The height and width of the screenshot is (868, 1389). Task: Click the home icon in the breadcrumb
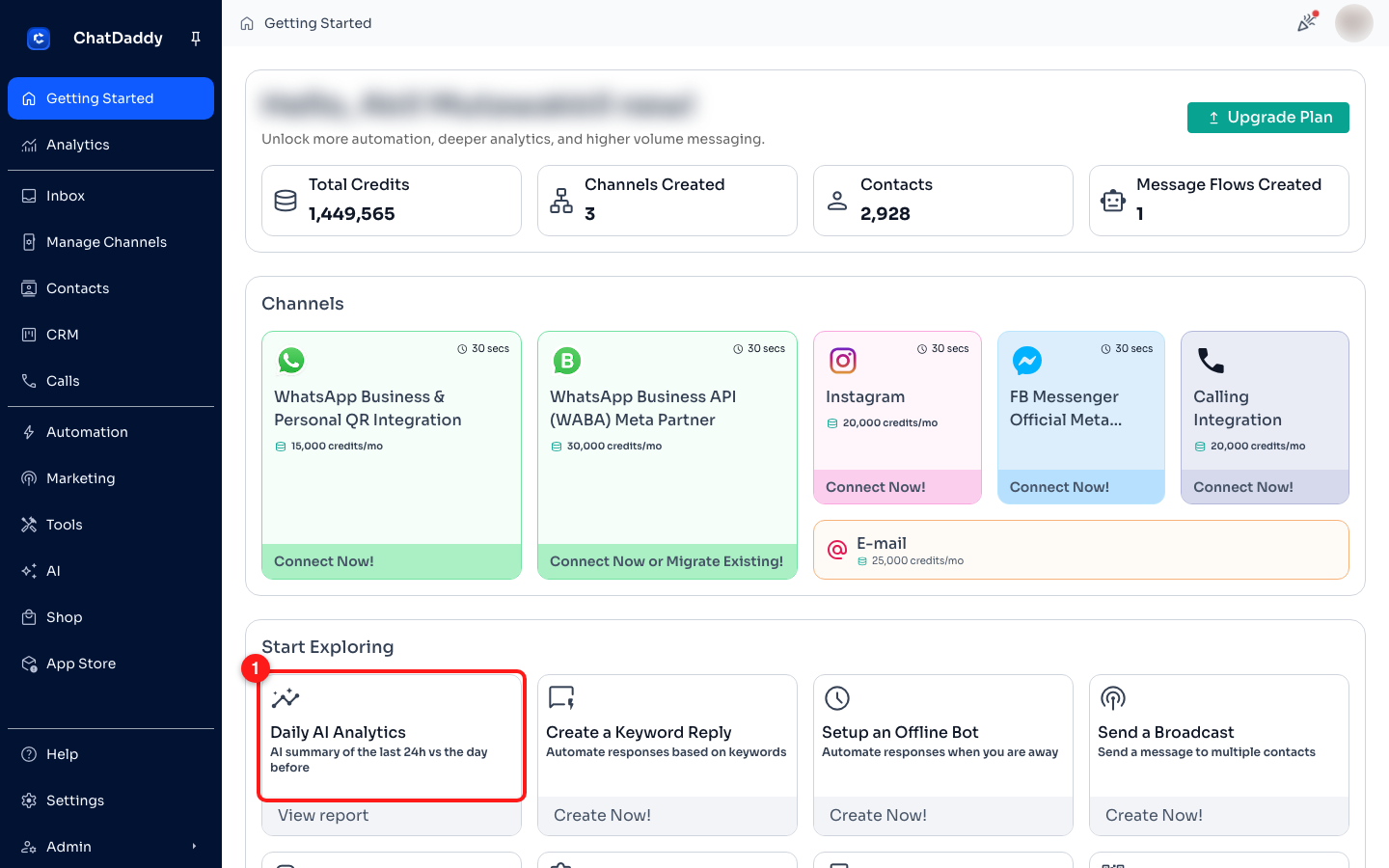[x=247, y=23]
